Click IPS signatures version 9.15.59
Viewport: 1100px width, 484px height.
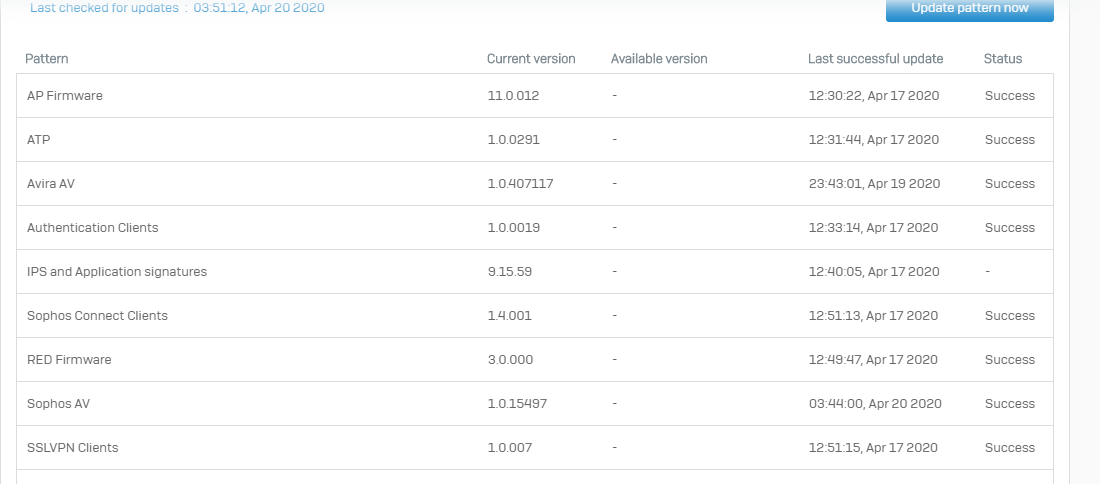509,271
